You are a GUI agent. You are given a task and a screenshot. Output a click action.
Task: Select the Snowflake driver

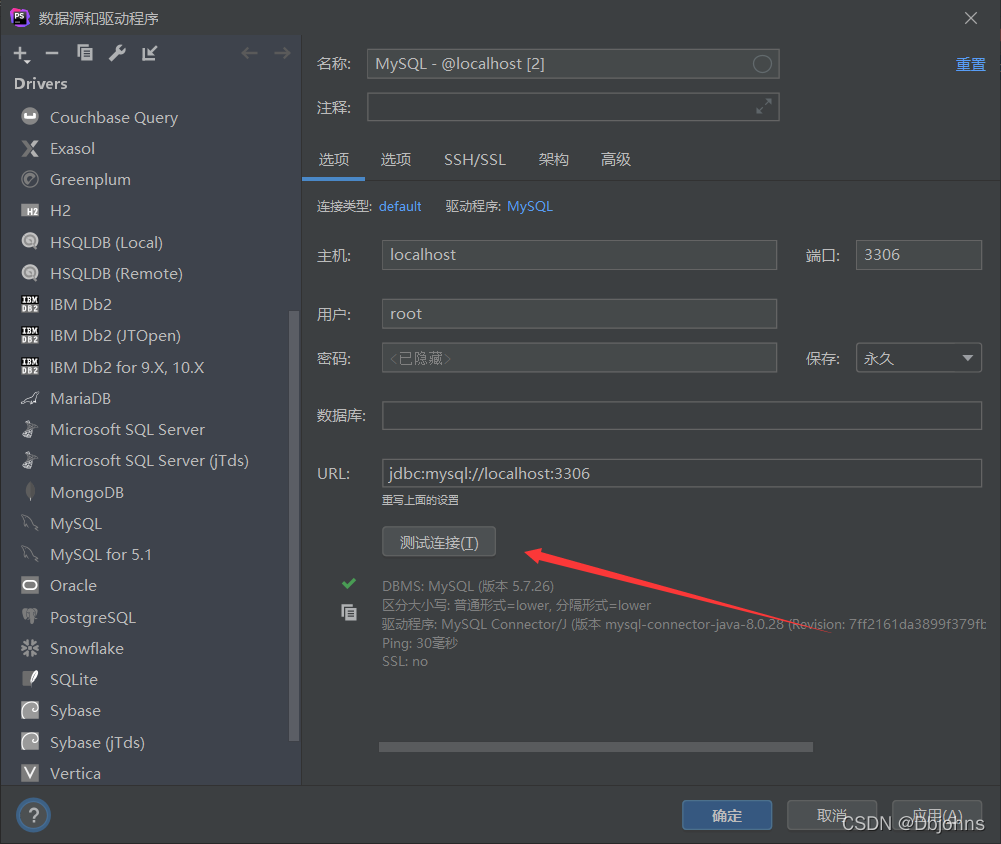(x=87, y=649)
